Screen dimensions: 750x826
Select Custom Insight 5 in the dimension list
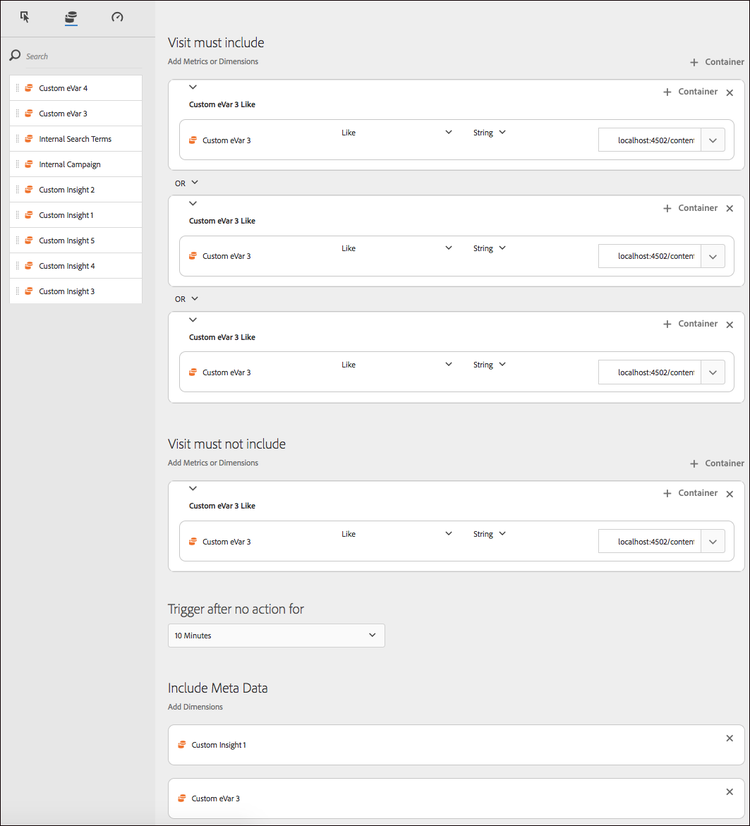pyautogui.click(x=75, y=241)
